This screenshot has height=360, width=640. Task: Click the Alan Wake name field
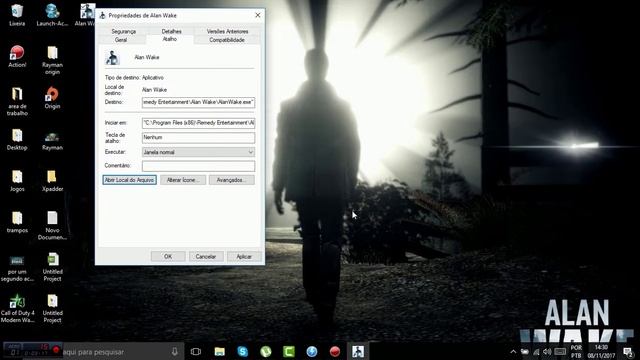tap(147, 57)
